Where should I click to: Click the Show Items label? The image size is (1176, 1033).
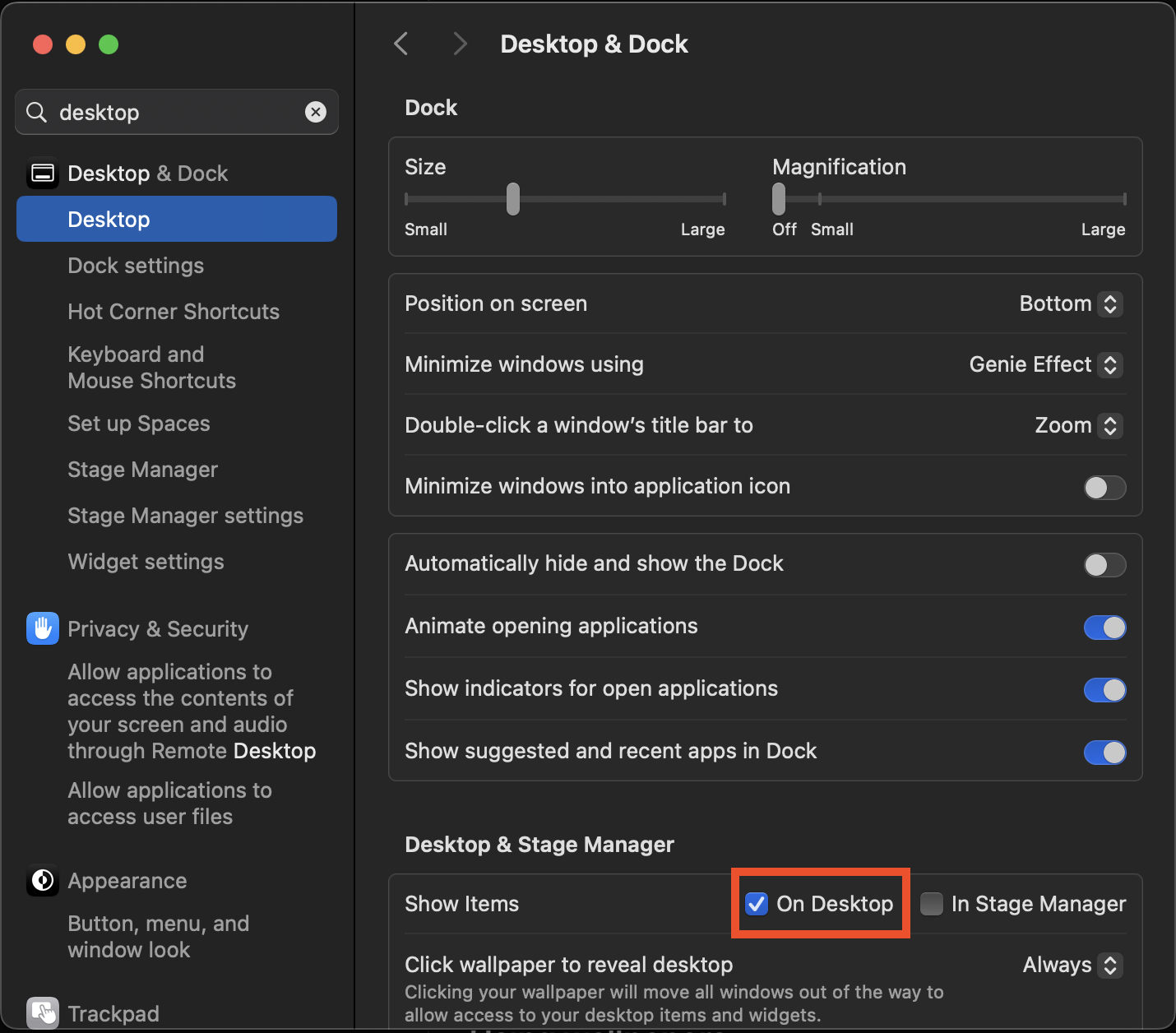click(x=462, y=904)
